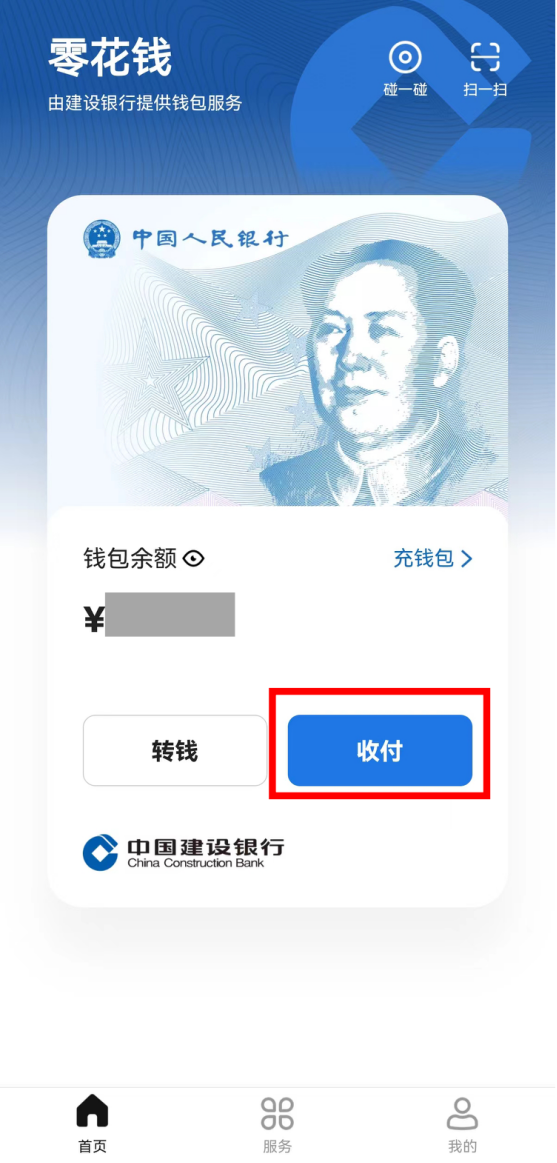Tap the blue 收付 button
This screenshot has height=1163, width=557.
380,751
